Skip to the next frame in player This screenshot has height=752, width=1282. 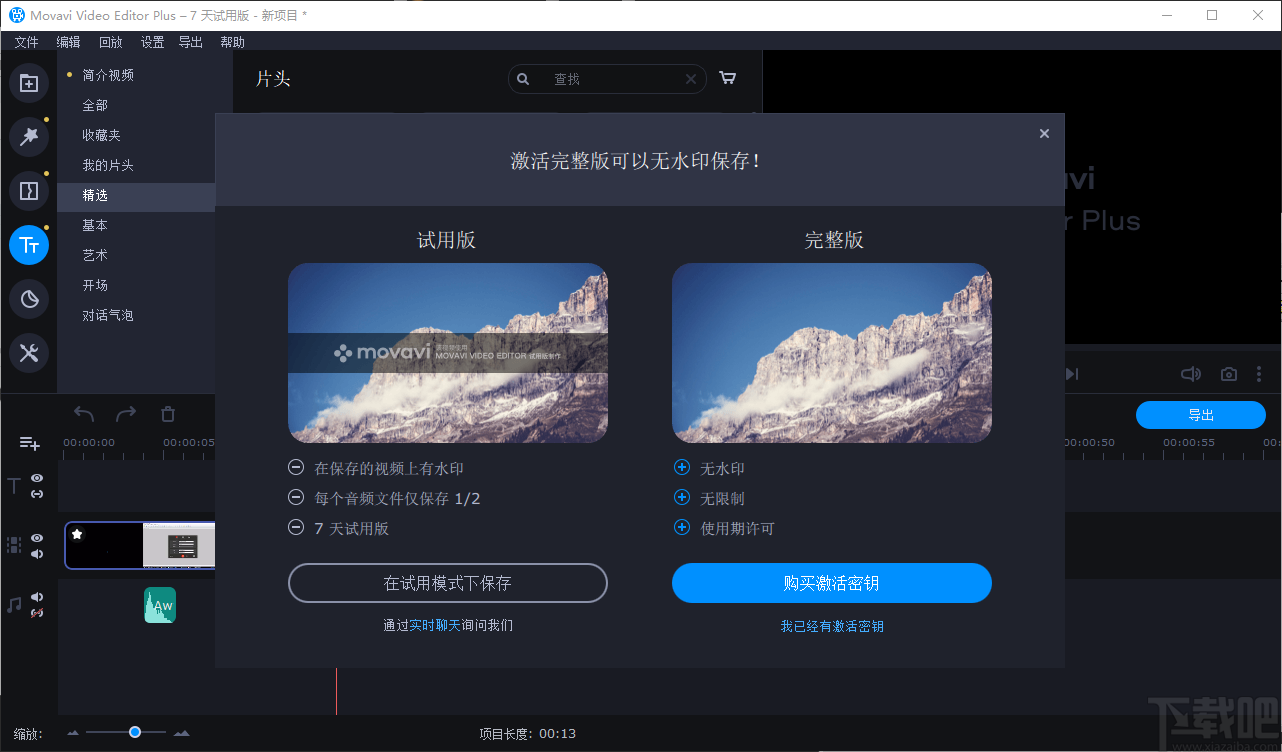pos(1071,374)
